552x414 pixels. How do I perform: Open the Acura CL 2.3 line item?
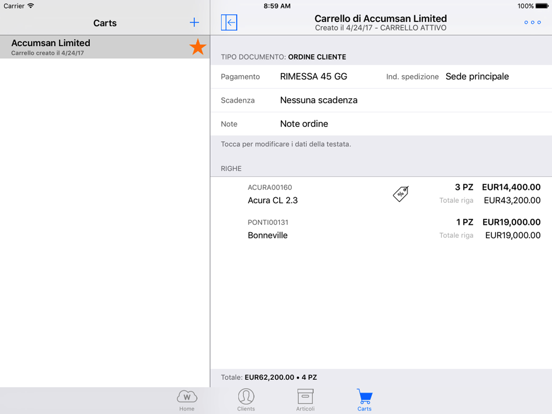381,194
